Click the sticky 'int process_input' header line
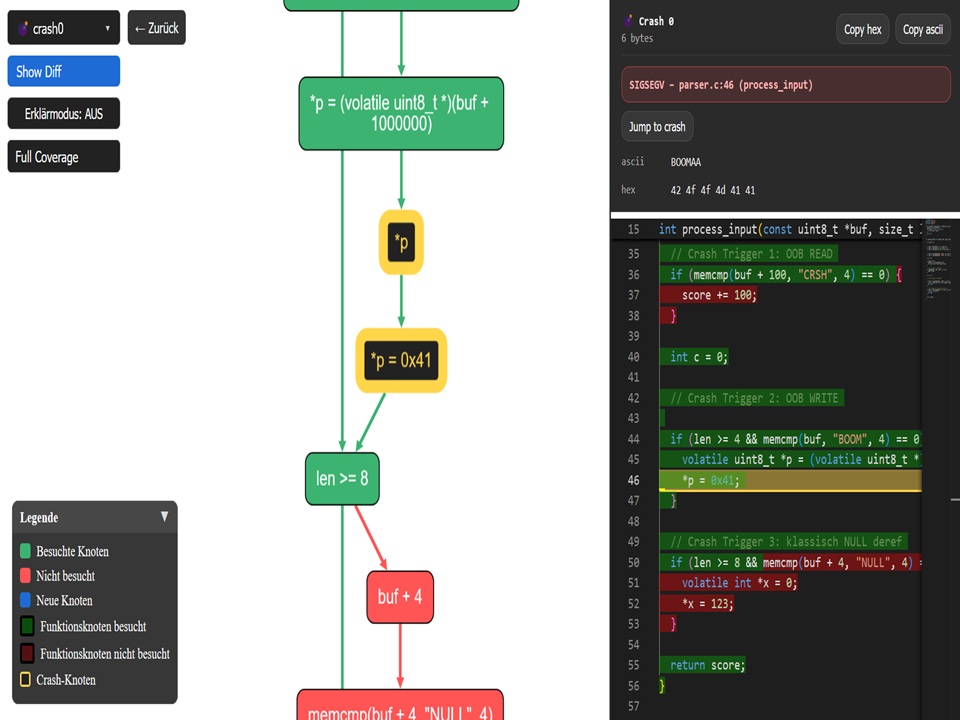The height and width of the screenshot is (720, 960). pos(790,229)
